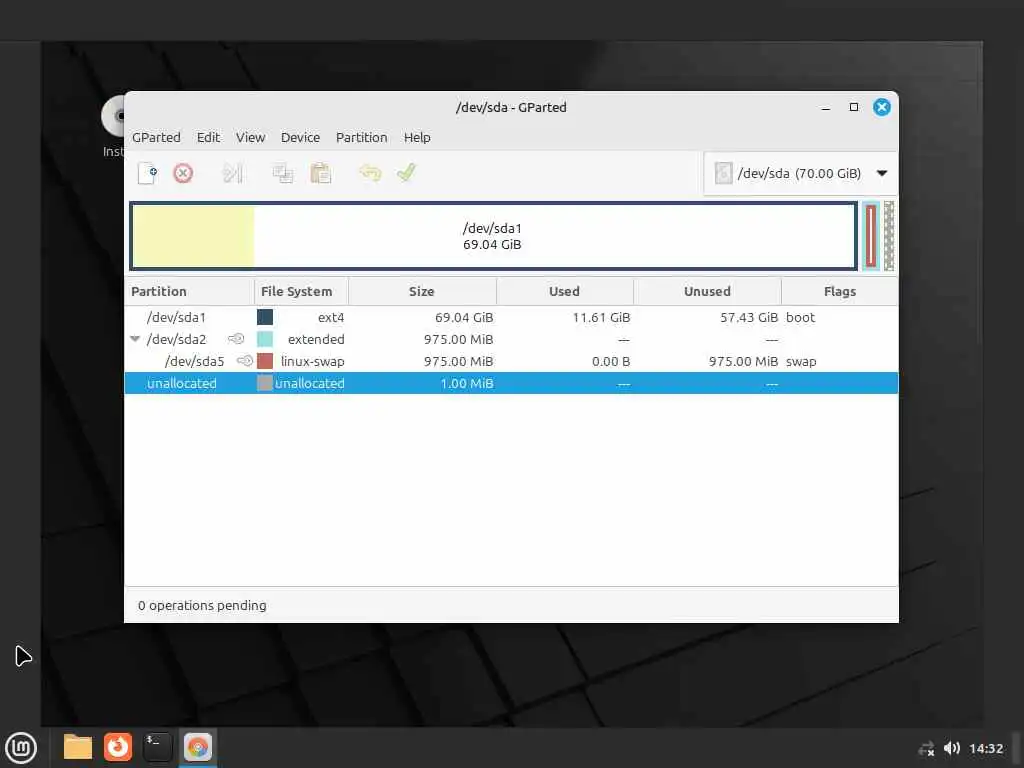This screenshot has height=768, width=1024.
Task: Select the unallocated 1.00 MiB row
Action: (x=511, y=383)
